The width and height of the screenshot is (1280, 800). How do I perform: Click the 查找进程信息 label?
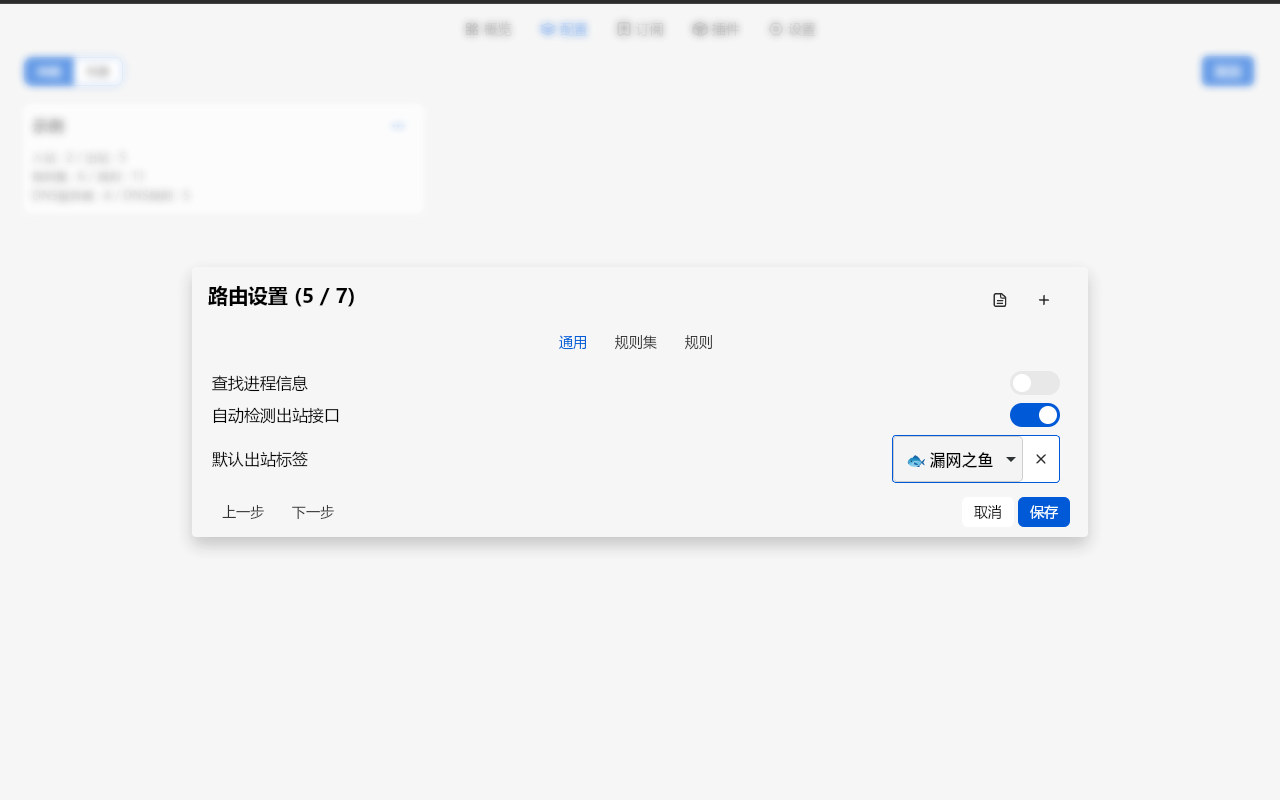pyautogui.click(x=260, y=383)
